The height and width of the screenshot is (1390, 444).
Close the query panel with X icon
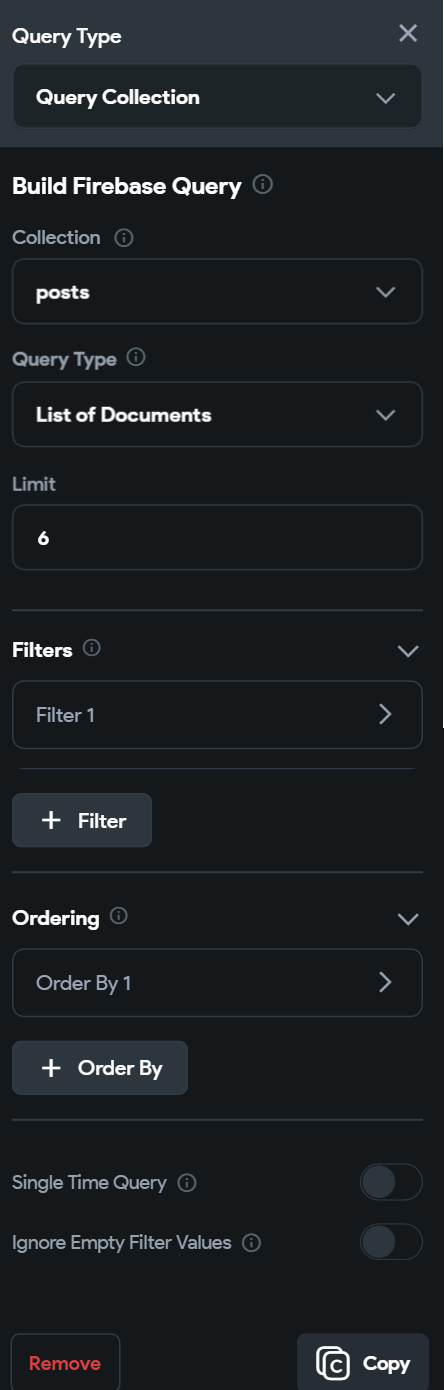(408, 33)
